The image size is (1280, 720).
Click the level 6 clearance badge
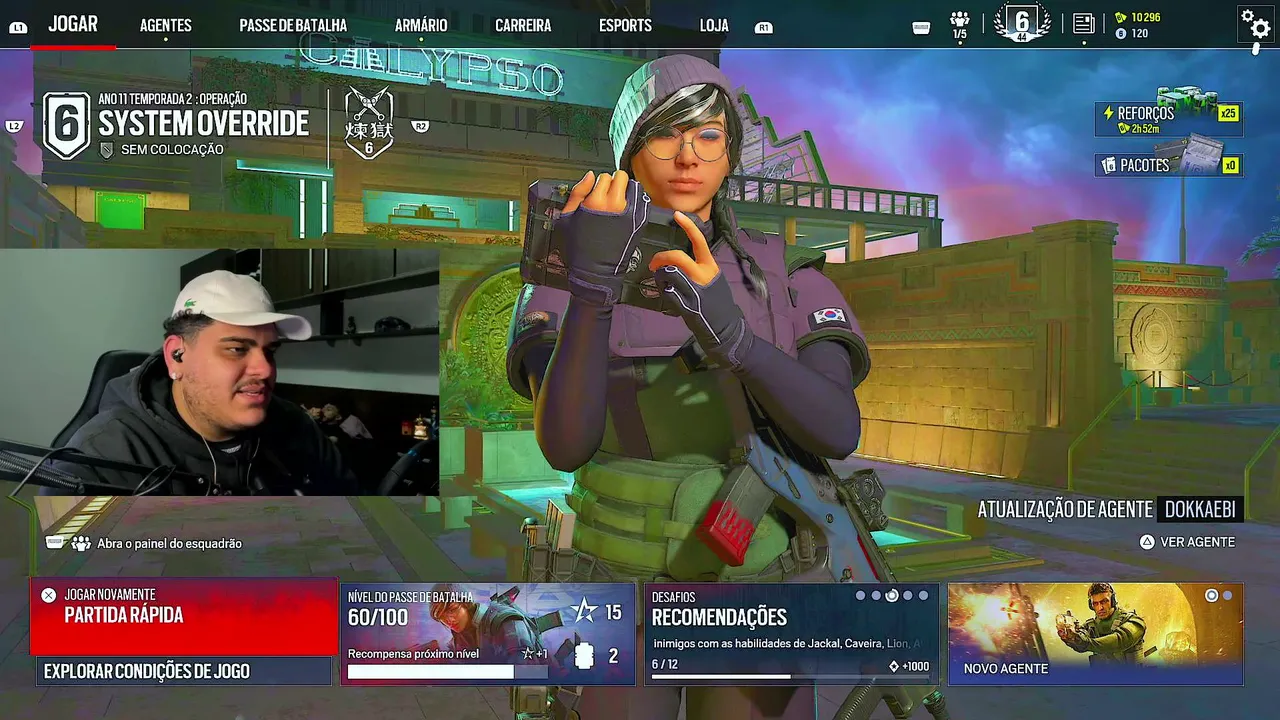[1022, 24]
